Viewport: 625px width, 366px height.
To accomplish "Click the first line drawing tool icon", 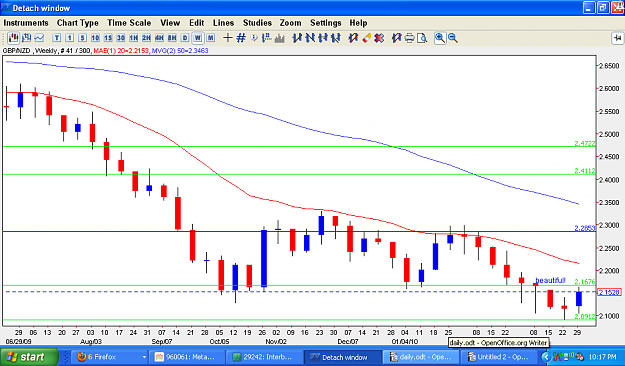I will point(297,38).
